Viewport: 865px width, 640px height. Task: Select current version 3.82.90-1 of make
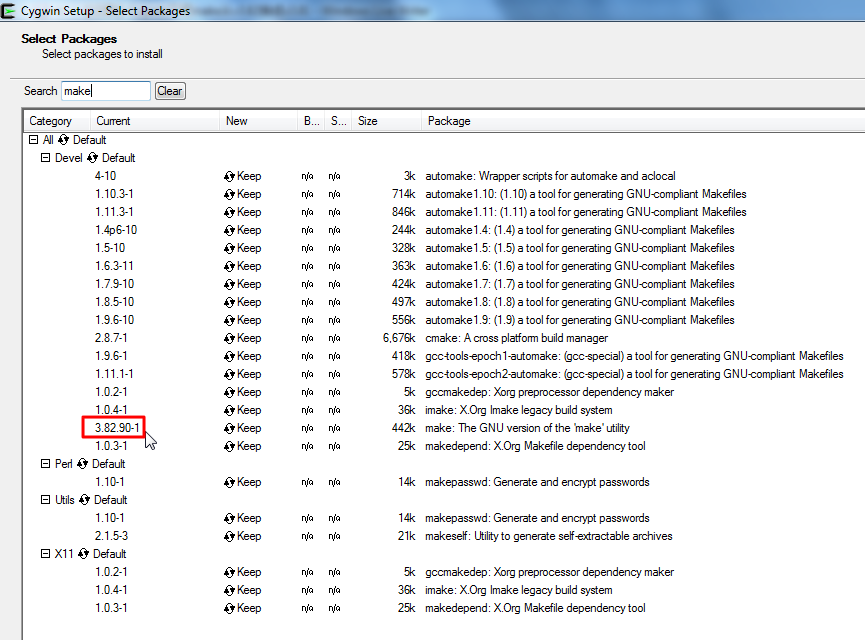coord(117,428)
